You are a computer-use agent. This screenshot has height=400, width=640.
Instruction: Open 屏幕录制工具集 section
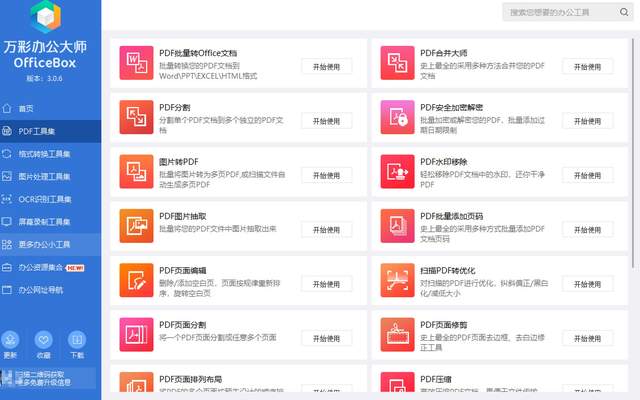coord(51,222)
